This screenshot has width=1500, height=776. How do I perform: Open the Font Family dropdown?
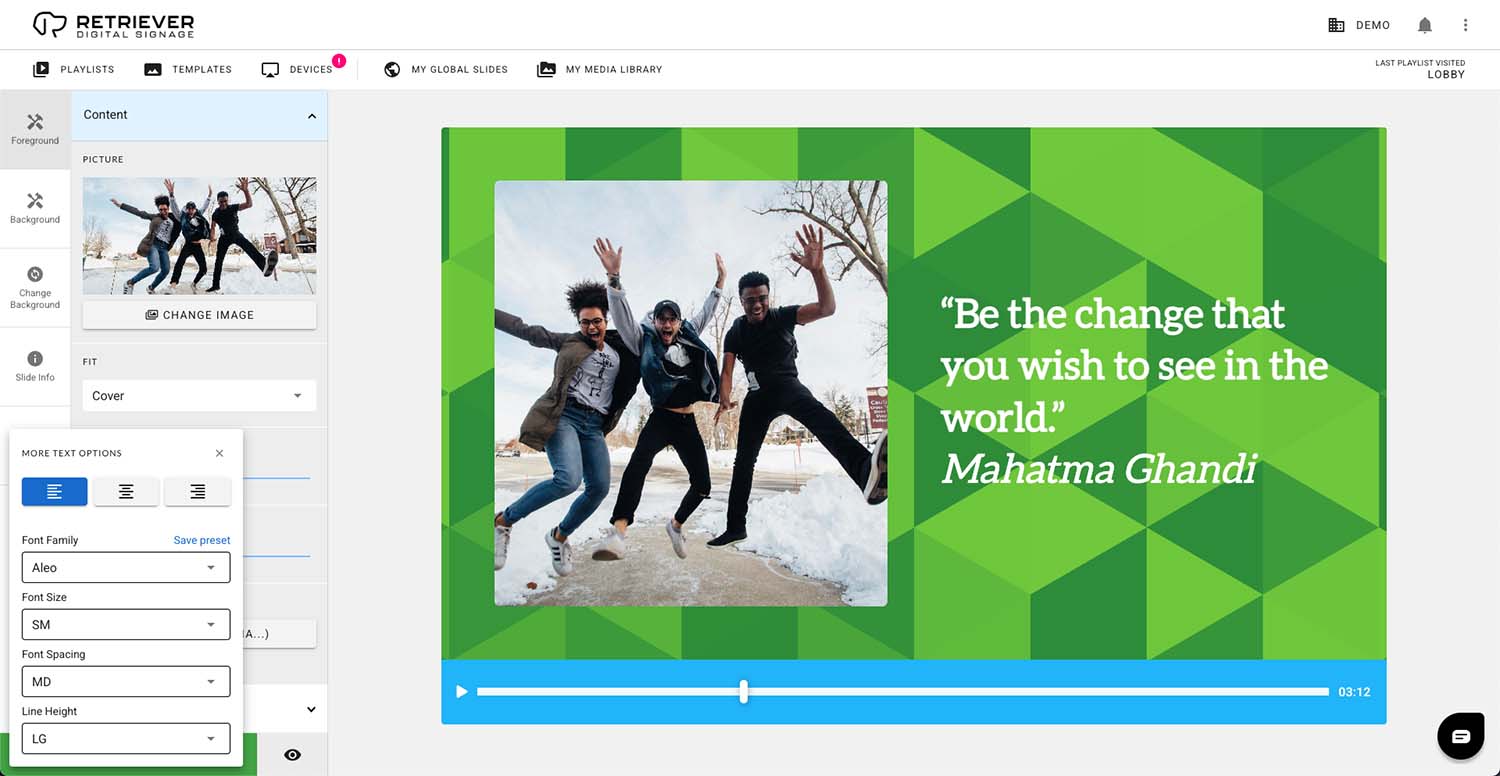pyautogui.click(x=126, y=567)
